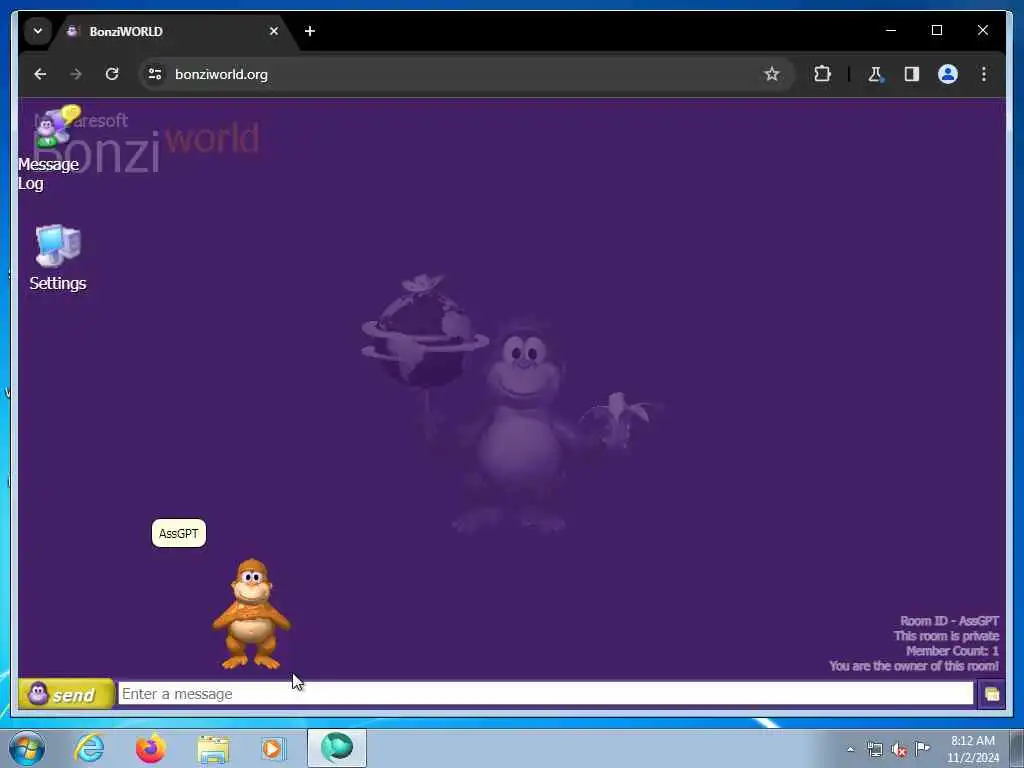Open a new tab with plus

[310, 31]
